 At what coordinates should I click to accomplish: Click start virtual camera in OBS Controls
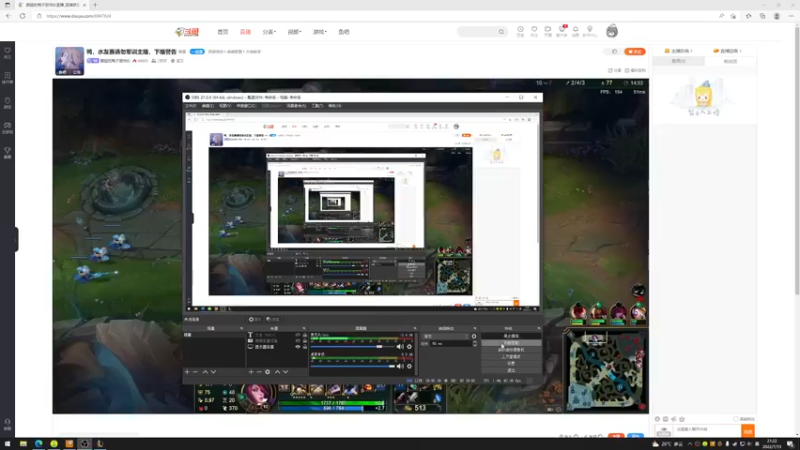click(511, 350)
